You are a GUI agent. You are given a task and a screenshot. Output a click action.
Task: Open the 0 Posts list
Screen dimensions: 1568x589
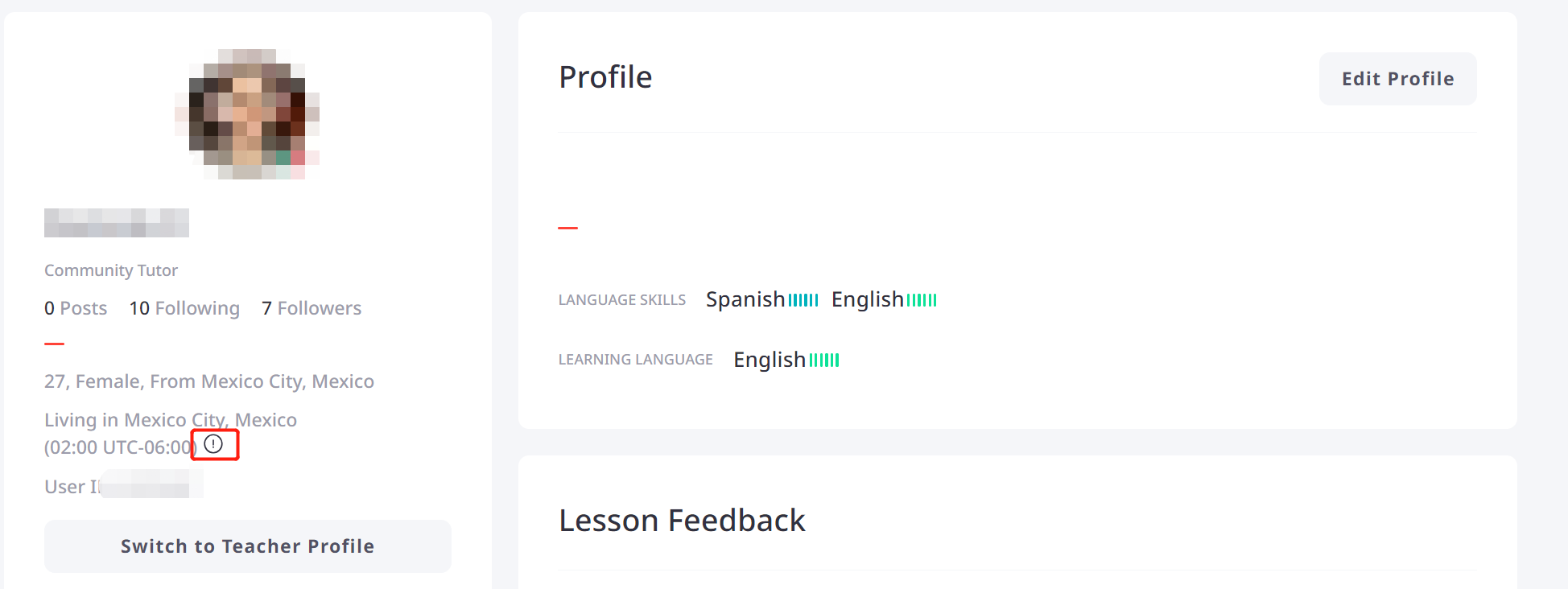(76, 308)
